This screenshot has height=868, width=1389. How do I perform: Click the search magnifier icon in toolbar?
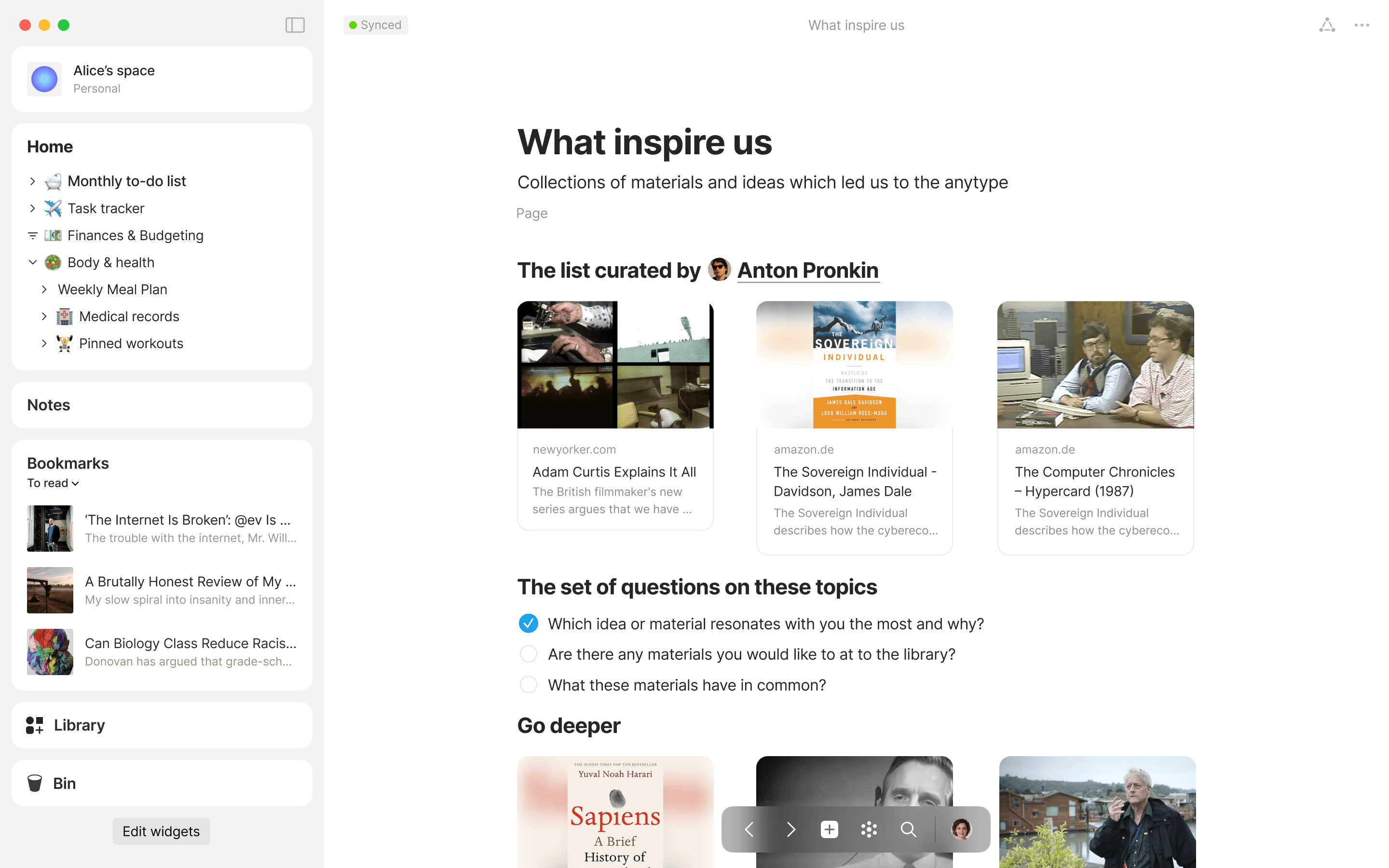[x=908, y=829]
